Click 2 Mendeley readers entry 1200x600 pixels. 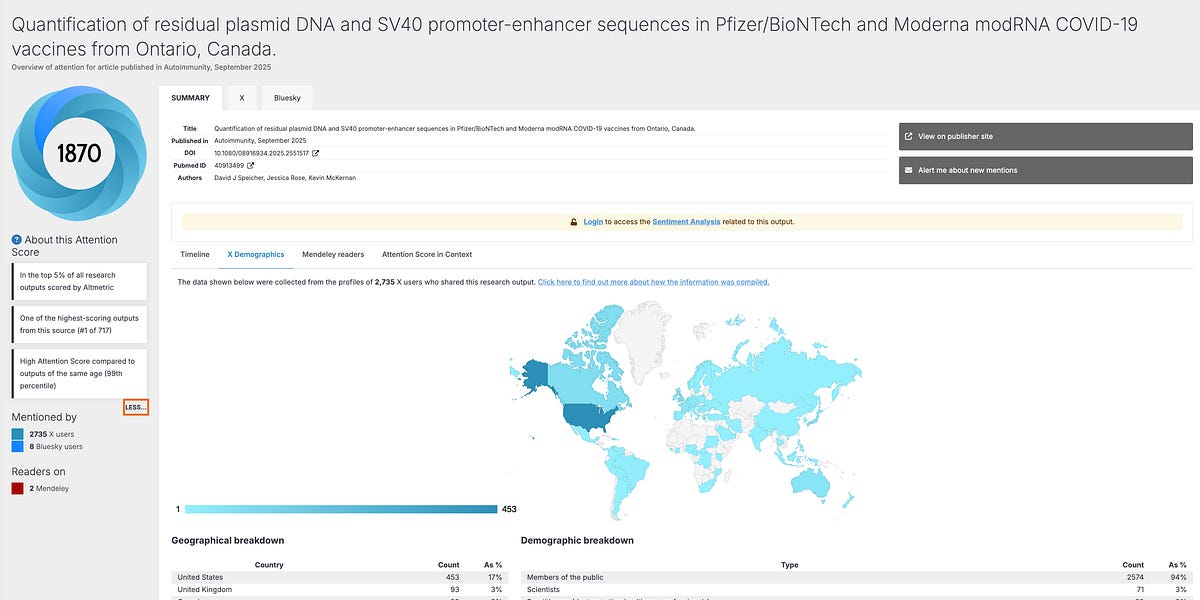pos(49,488)
